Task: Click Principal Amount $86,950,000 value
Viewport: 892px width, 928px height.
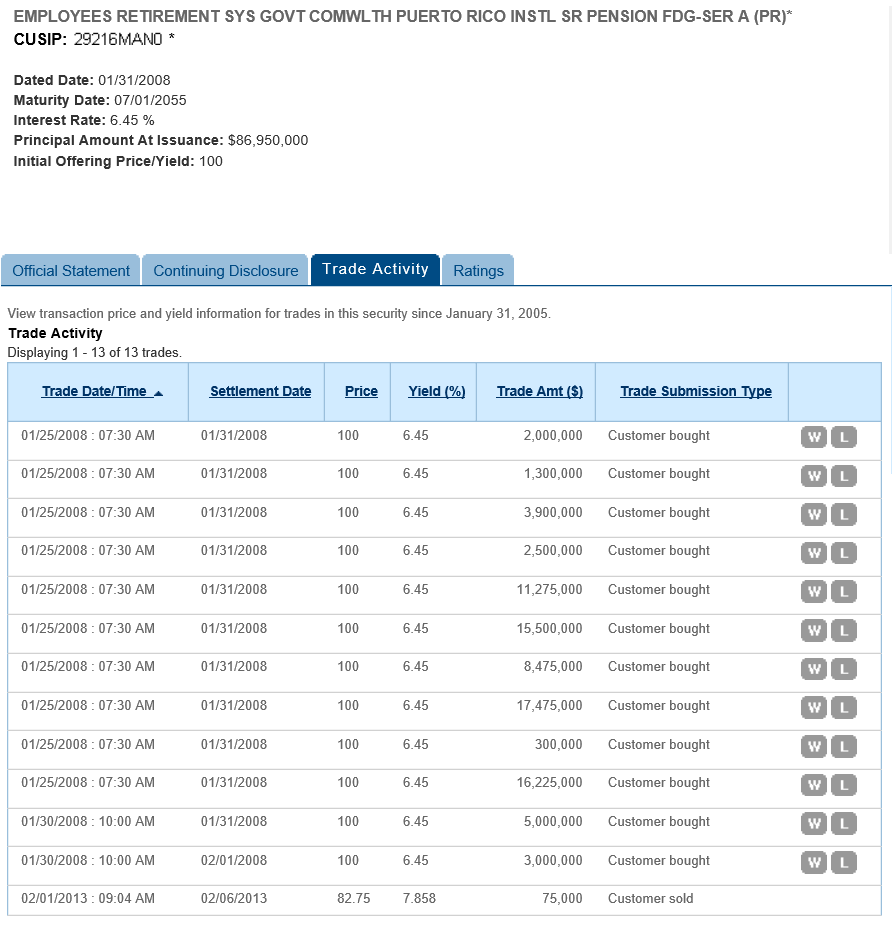Action: coord(268,140)
